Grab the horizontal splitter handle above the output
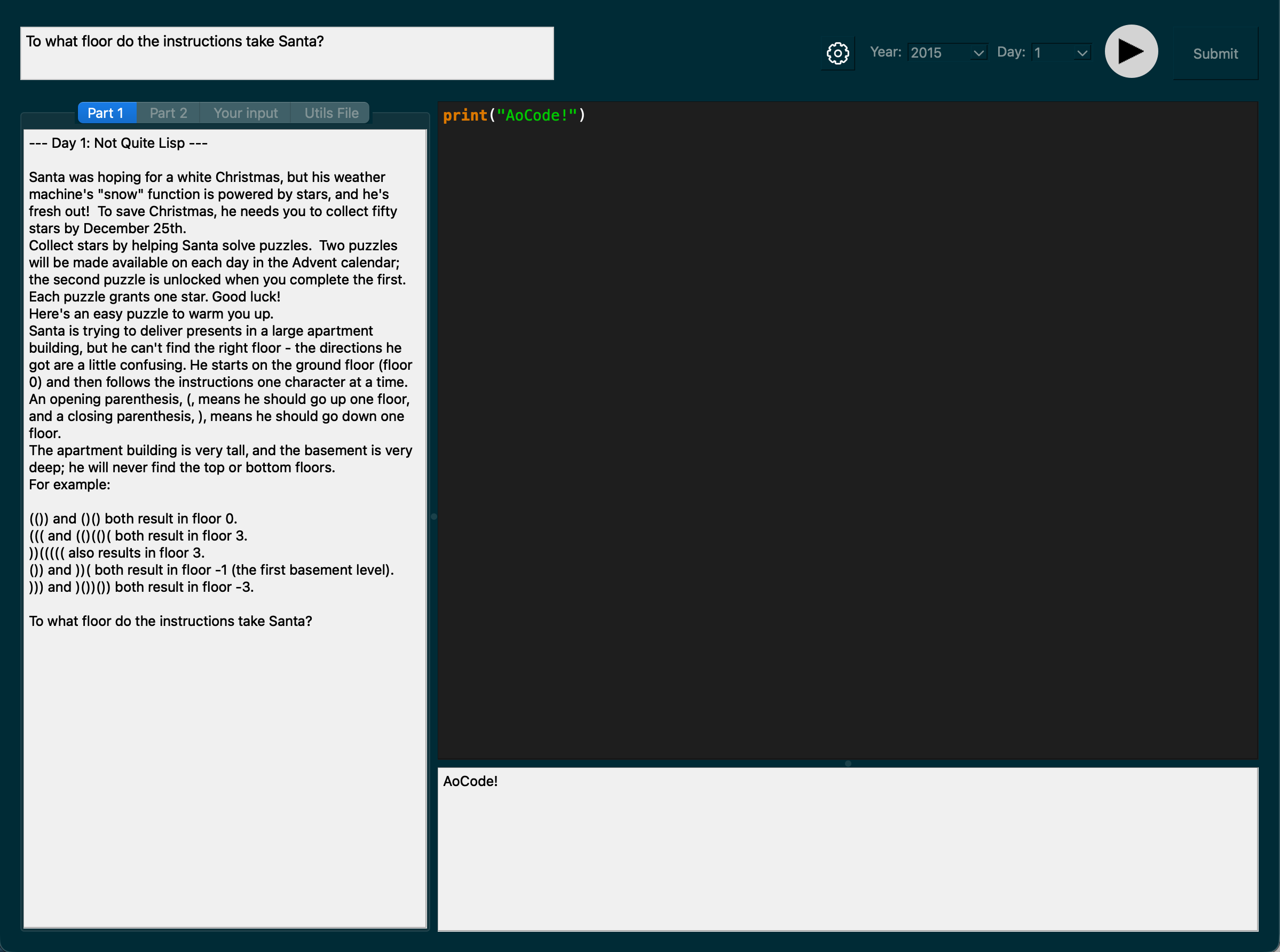The image size is (1280, 952). click(x=848, y=764)
